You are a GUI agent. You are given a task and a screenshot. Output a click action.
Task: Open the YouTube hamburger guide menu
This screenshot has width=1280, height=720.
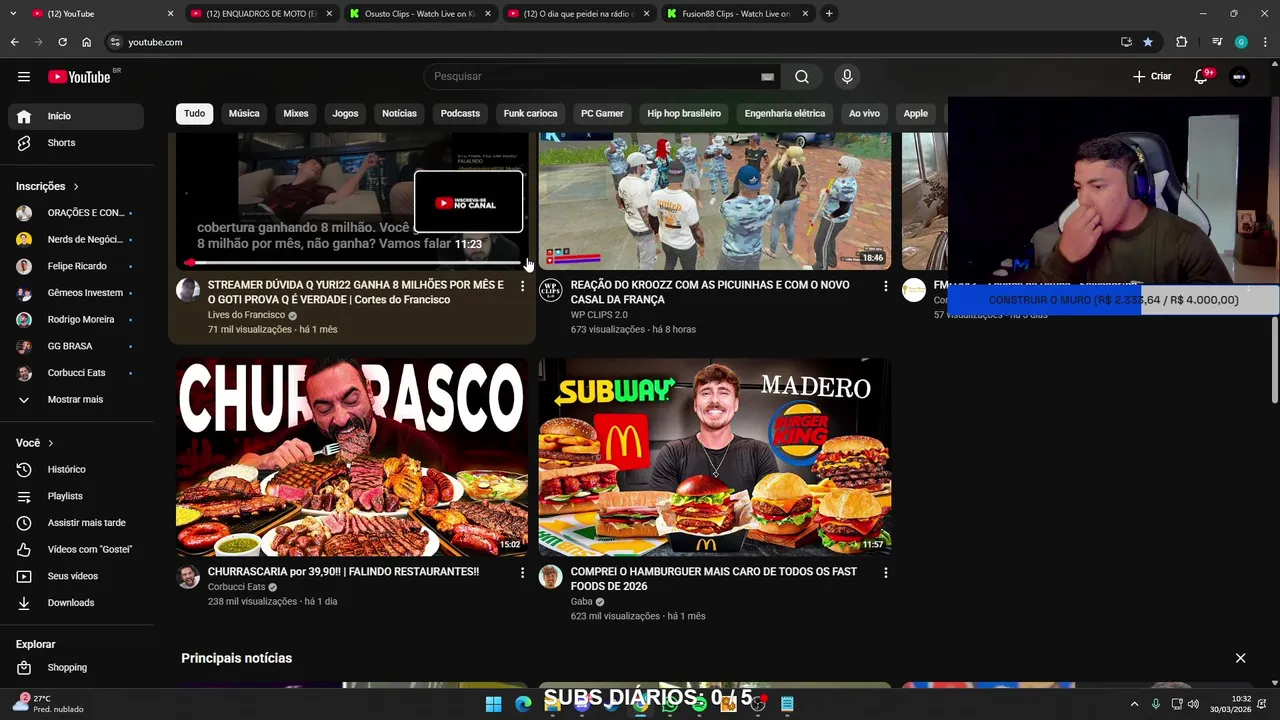tap(24, 77)
